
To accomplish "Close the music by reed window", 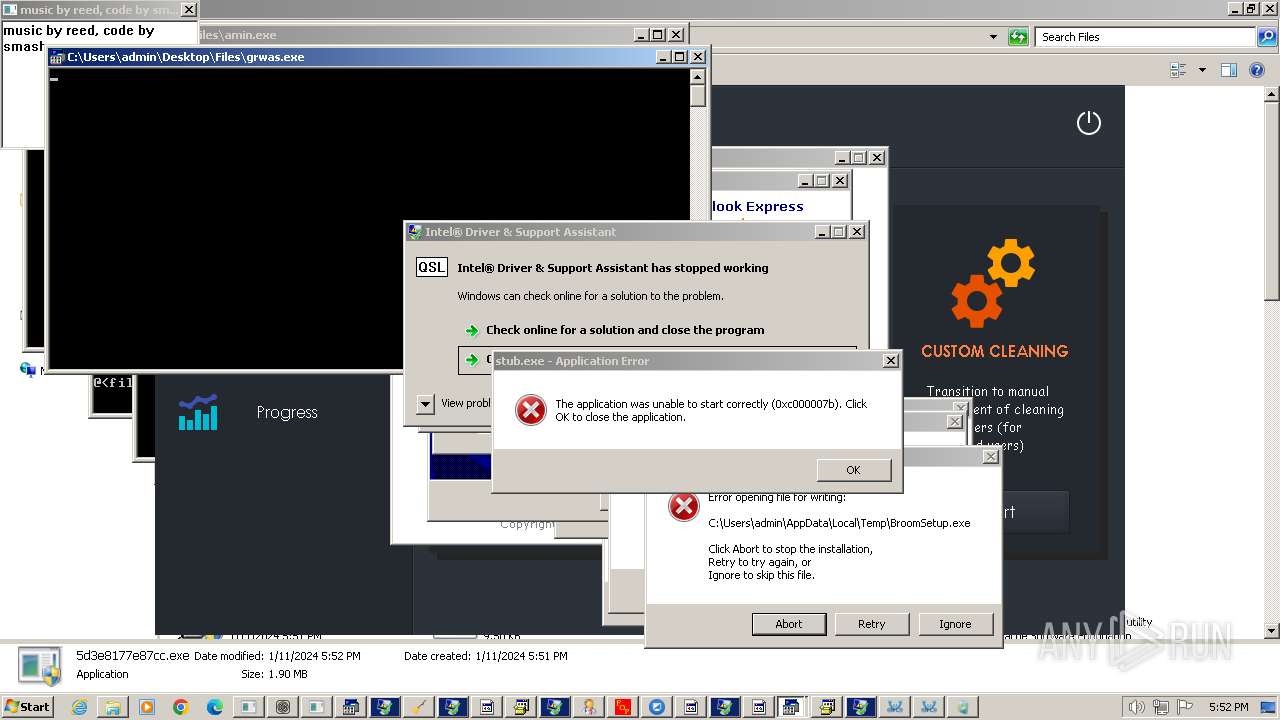I will 188,10.
